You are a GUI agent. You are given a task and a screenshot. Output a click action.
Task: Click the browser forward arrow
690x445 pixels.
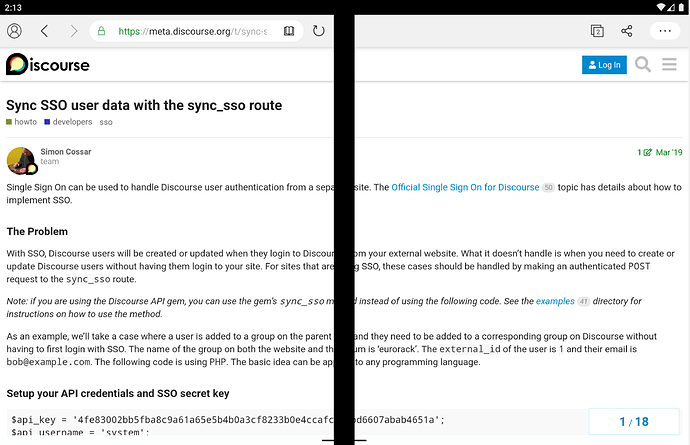click(x=73, y=31)
